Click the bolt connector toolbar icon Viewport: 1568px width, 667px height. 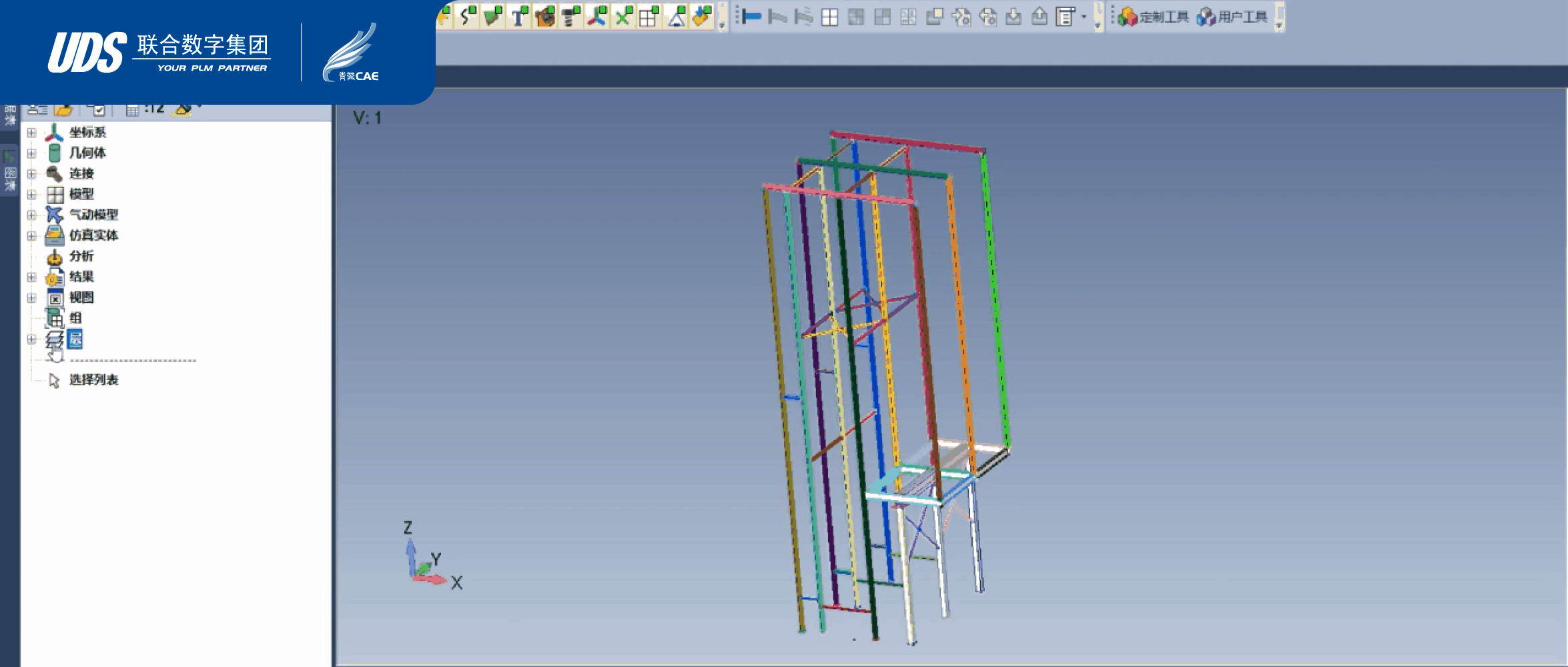570,16
